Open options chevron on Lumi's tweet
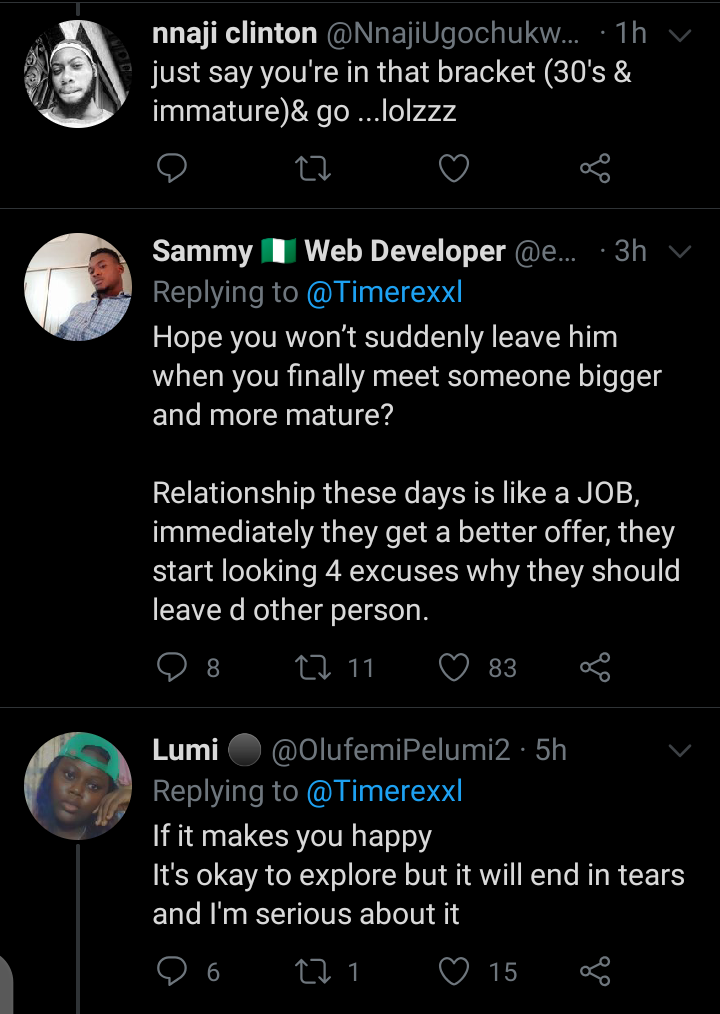The height and width of the screenshot is (1014, 720). pyautogui.click(x=680, y=750)
